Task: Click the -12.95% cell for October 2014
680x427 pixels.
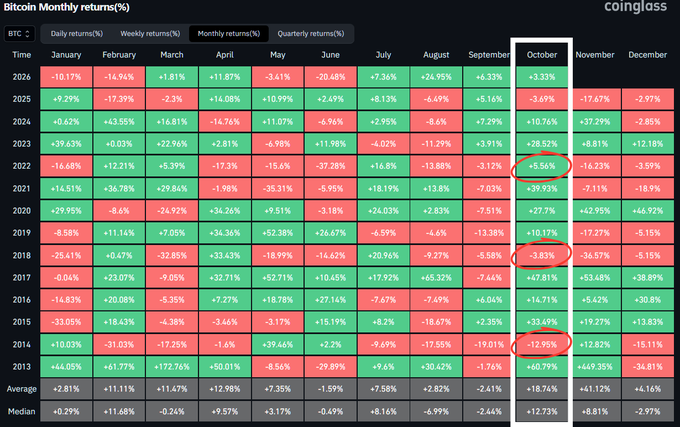Action: [542, 345]
